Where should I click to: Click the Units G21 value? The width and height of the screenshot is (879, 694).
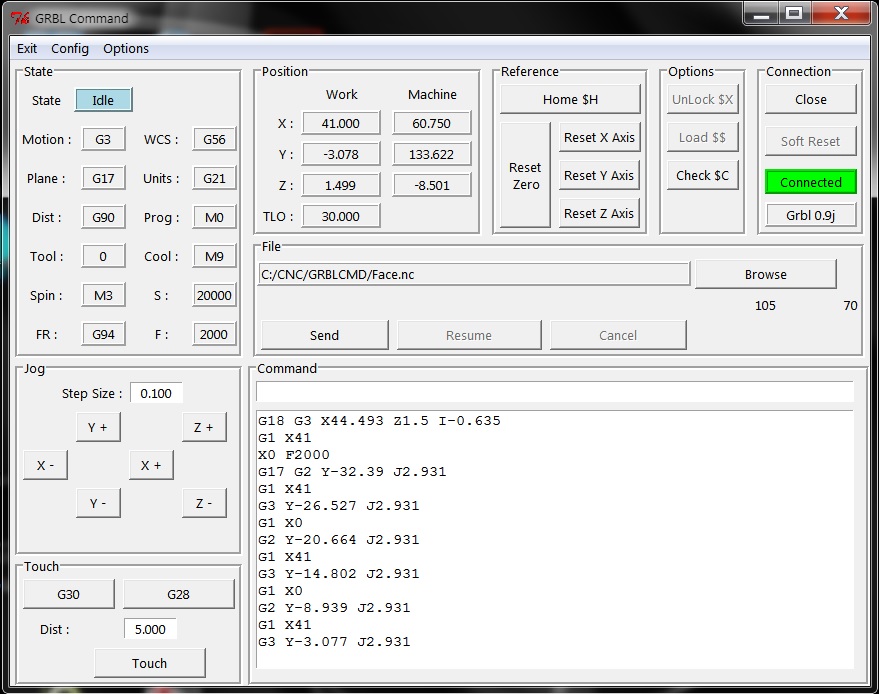pyautogui.click(x=214, y=179)
